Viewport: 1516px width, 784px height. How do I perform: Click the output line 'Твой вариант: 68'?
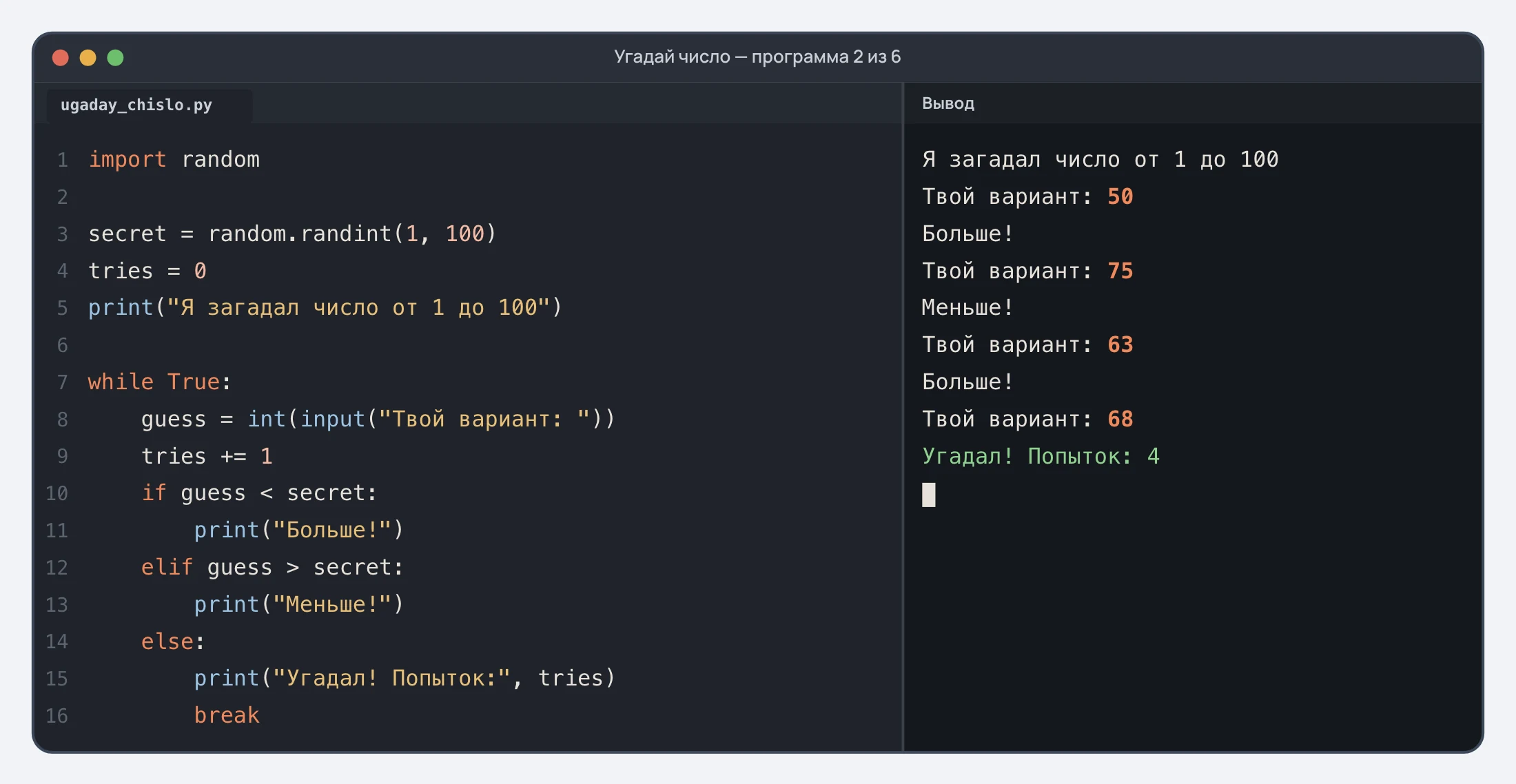point(1027,419)
